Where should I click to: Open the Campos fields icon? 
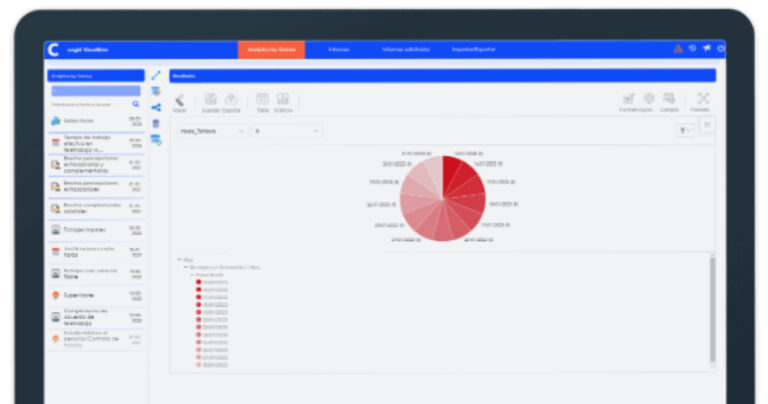tap(669, 99)
